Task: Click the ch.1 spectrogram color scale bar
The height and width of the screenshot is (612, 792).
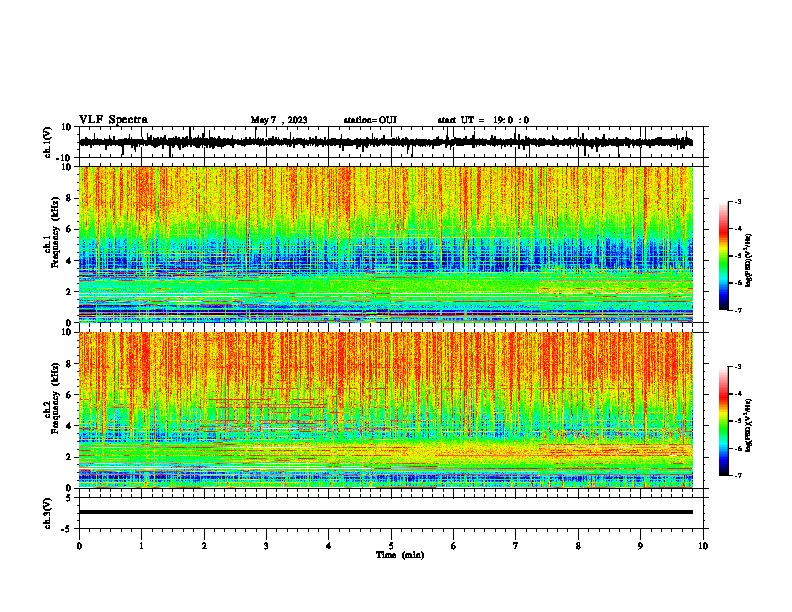Action: click(x=723, y=256)
